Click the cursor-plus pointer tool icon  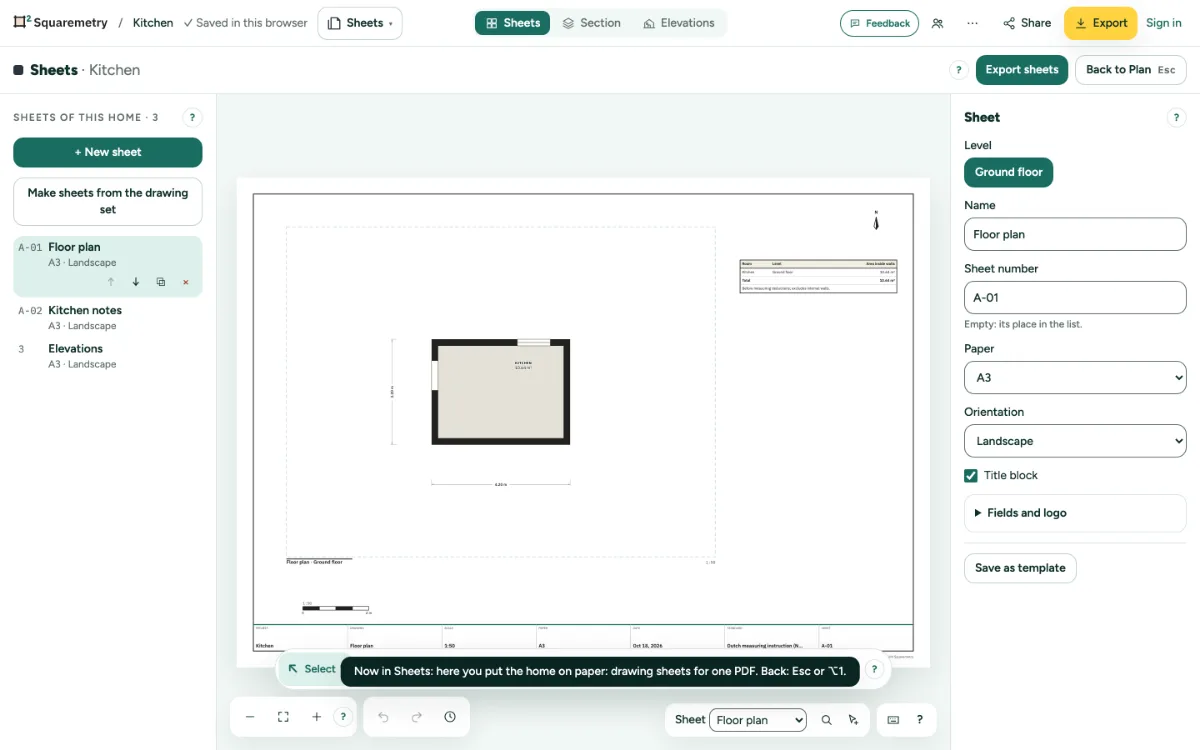(x=853, y=720)
